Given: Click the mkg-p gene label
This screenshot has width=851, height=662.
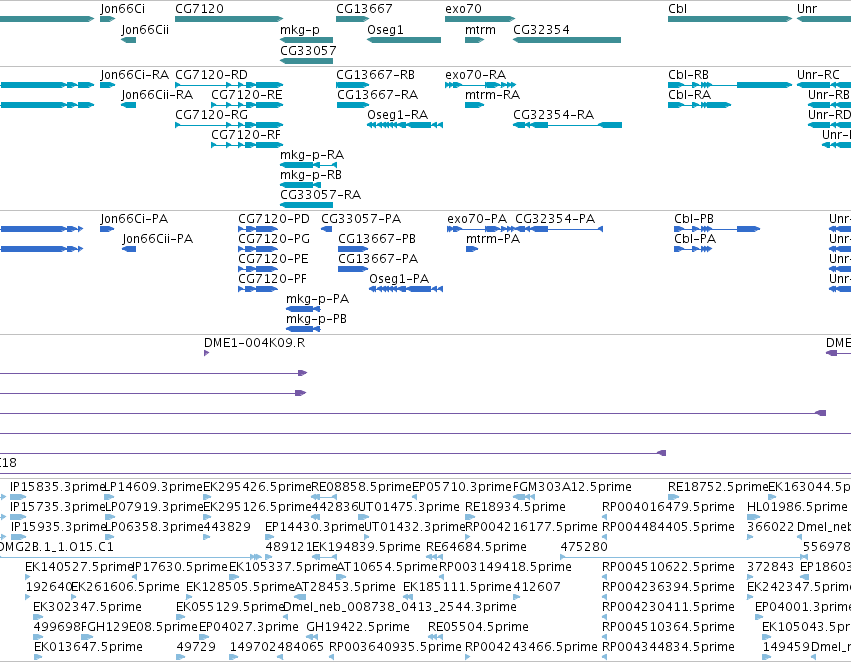Looking at the screenshot, I should tap(300, 30).
